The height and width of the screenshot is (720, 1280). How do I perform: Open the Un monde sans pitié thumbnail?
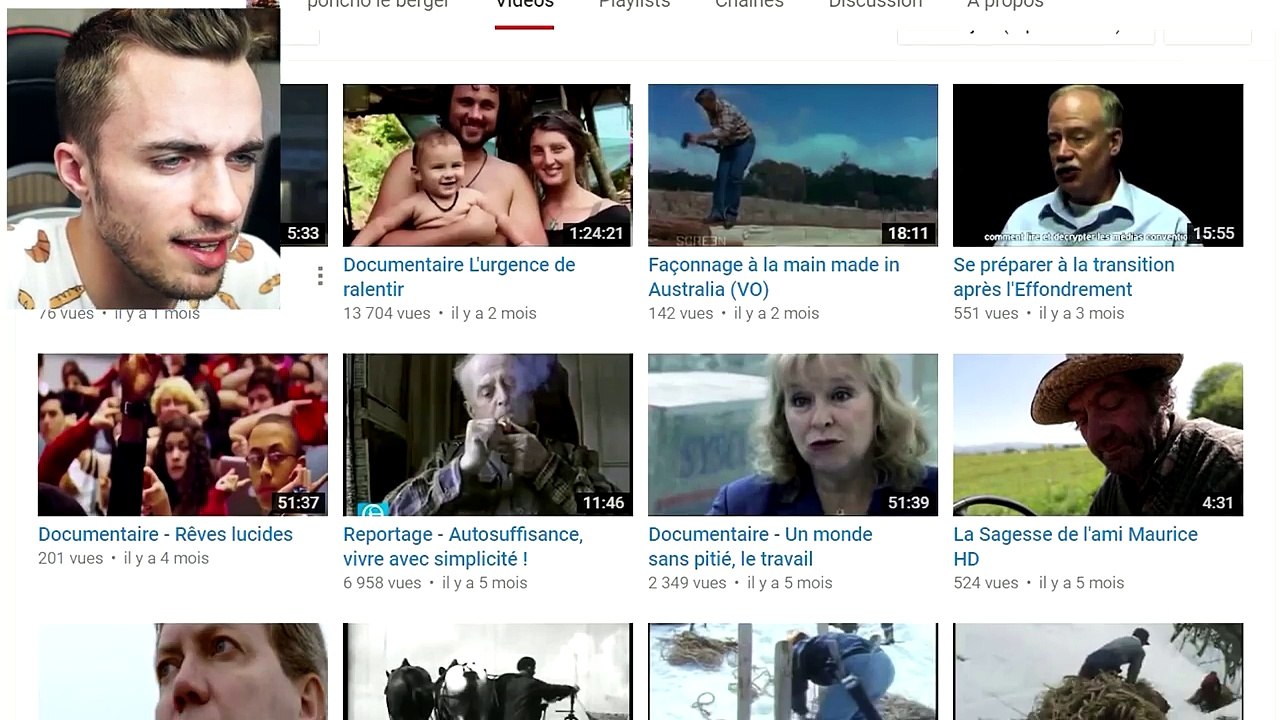click(793, 435)
